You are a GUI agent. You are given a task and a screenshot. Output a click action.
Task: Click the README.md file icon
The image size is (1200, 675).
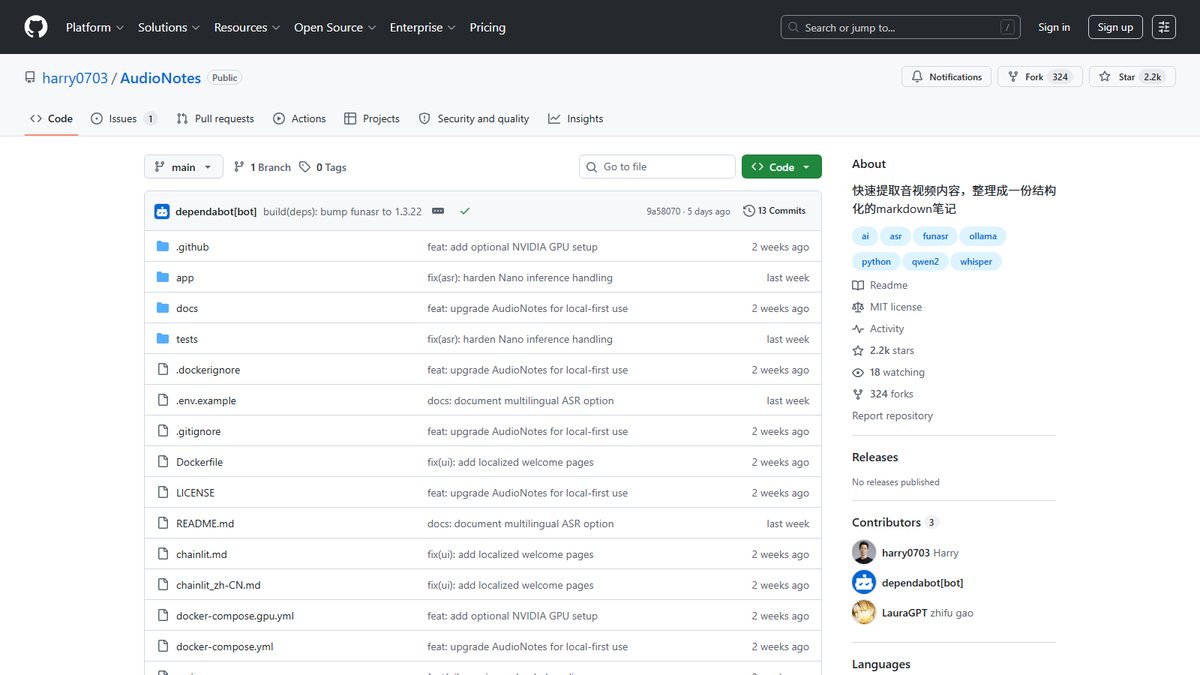(163, 524)
